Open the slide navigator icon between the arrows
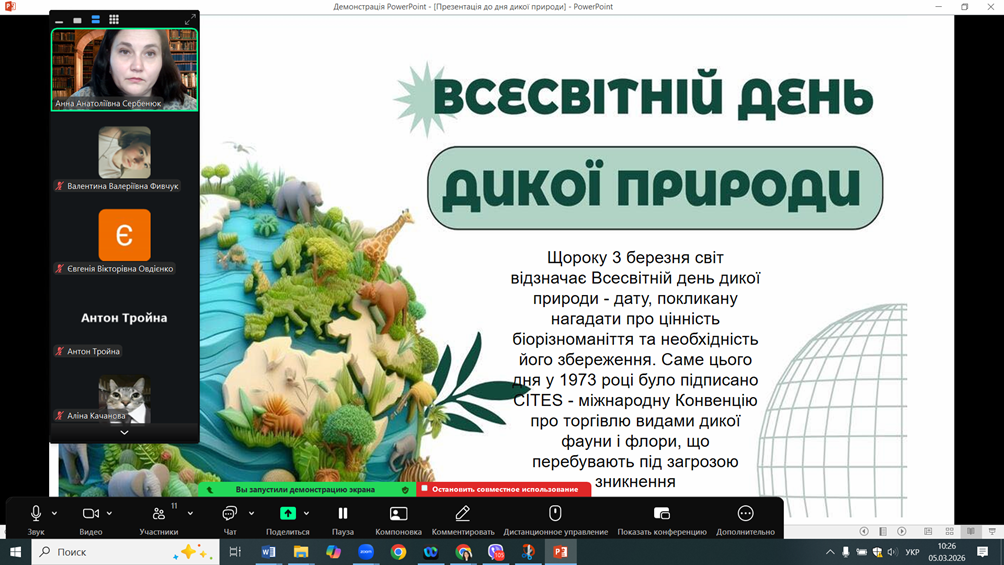 (x=883, y=532)
